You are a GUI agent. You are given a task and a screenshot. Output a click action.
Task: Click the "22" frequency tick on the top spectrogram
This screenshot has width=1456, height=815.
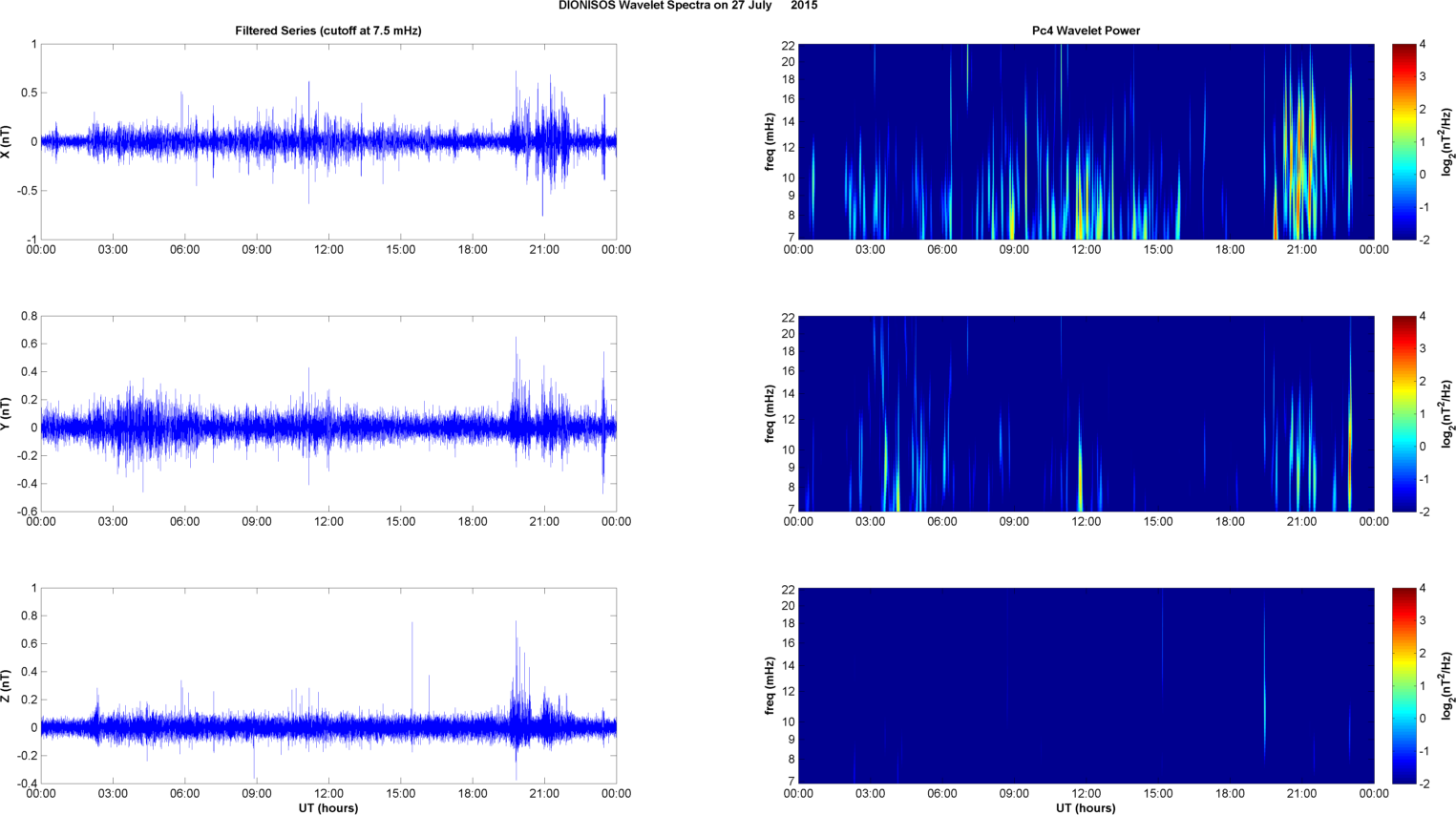tap(789, 45)
